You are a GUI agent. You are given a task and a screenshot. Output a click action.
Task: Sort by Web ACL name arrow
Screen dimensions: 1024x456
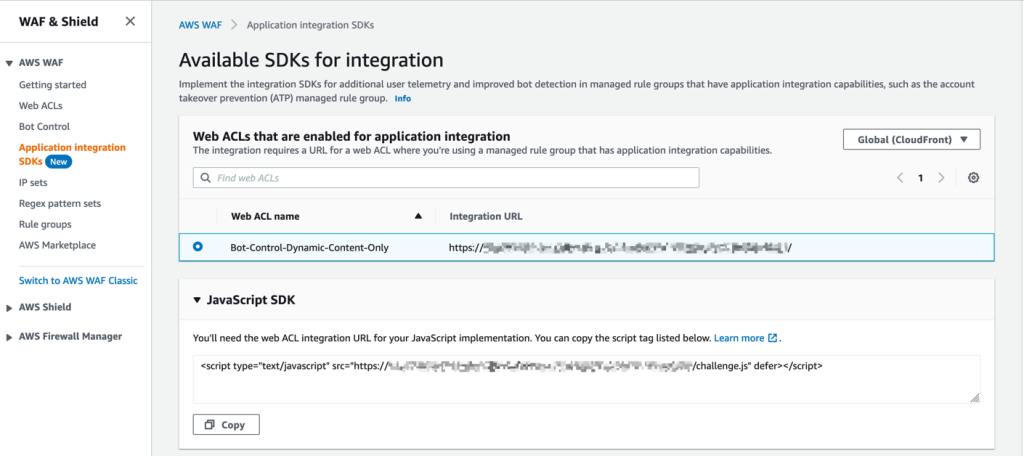click(x=418, y=216)
